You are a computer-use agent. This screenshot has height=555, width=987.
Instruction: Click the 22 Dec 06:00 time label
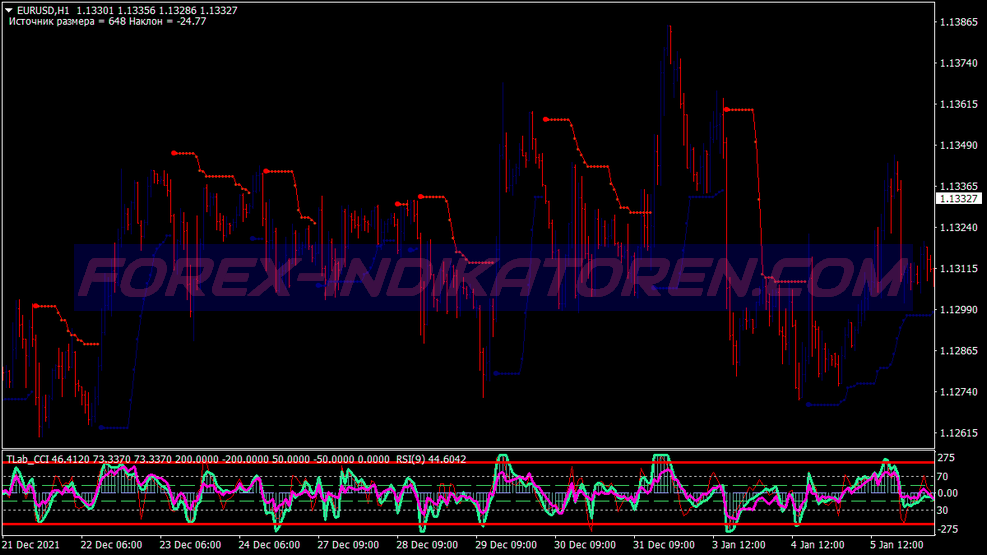tap(111, 545)
